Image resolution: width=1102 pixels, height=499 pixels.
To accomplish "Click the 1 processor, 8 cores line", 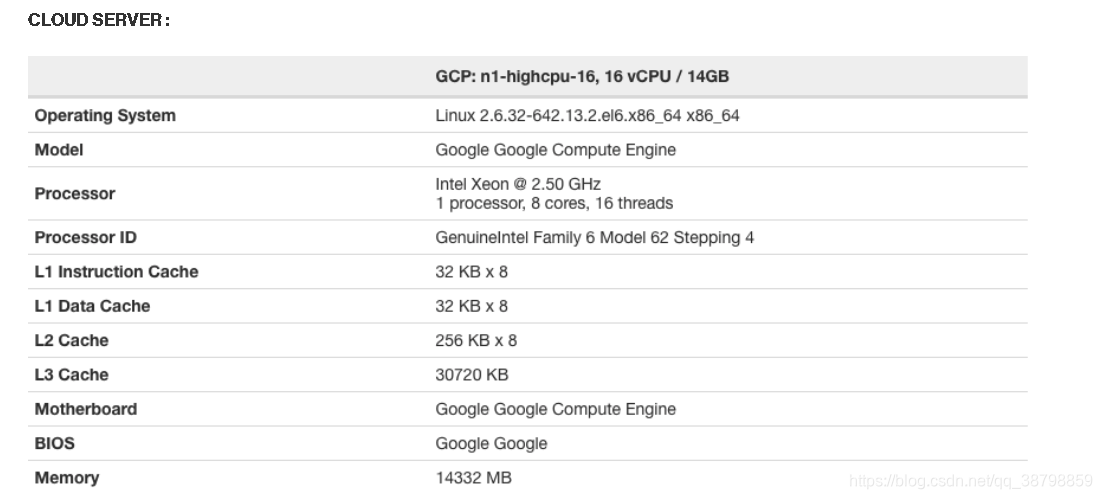I will click(554, 204).
